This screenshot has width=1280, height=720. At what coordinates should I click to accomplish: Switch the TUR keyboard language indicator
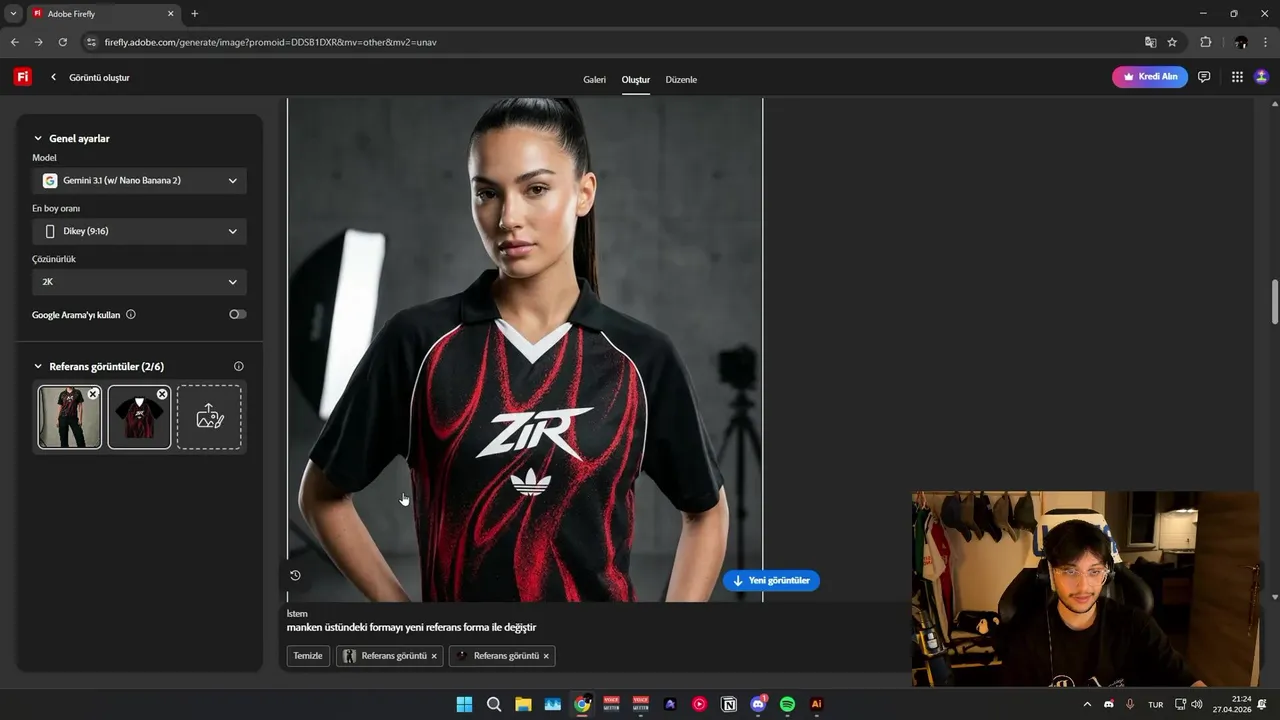point(1155,704)
